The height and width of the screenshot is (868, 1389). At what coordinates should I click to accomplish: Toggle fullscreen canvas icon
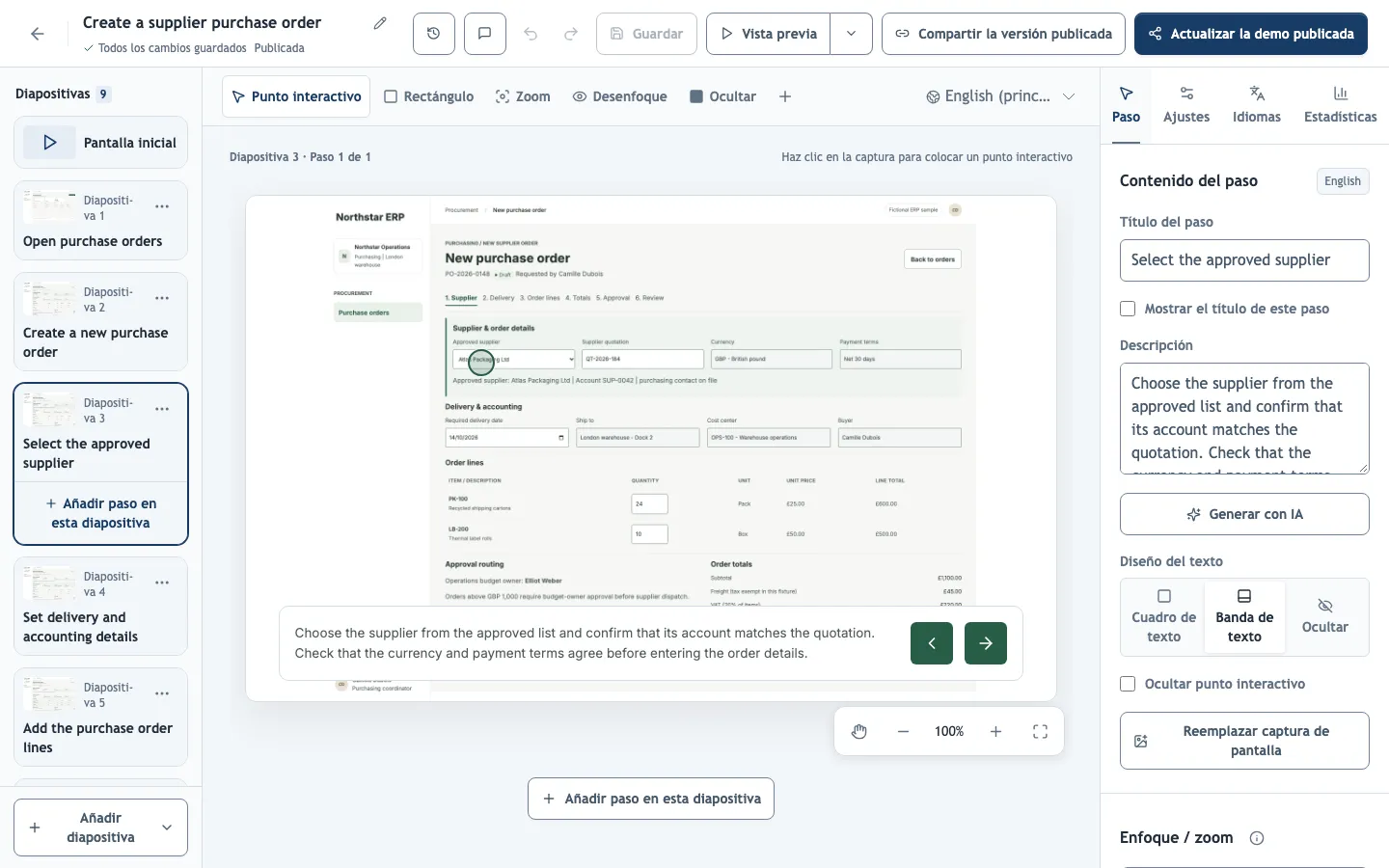pyautogui.click(x=1040, y=732)
